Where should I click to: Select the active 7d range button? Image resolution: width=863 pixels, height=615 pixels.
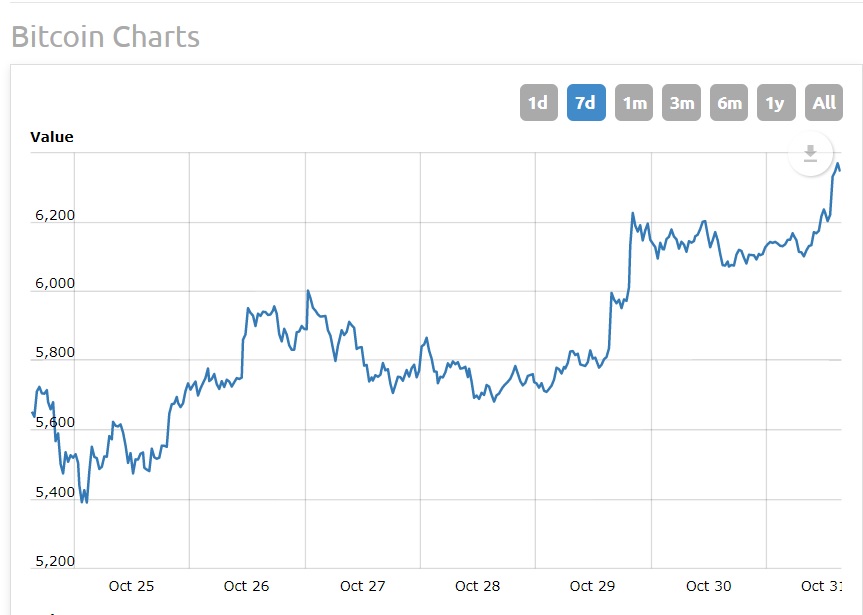tap(586, 103)
